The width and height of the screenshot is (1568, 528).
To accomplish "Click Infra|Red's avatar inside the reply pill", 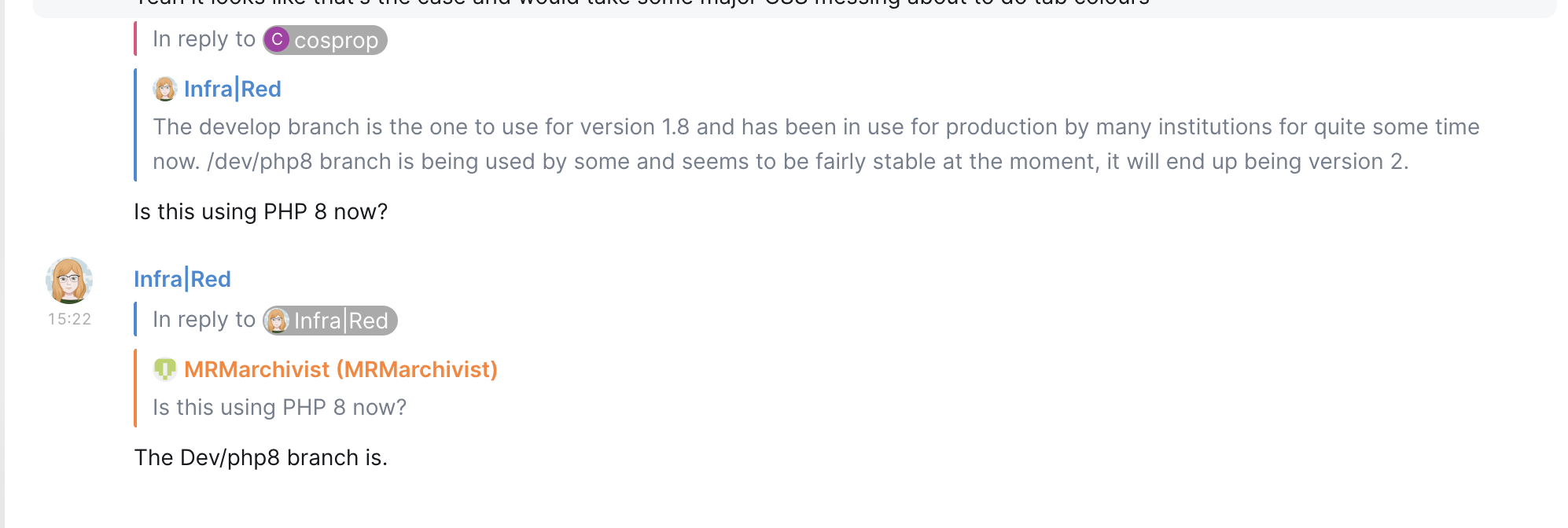I will point(278,321).
